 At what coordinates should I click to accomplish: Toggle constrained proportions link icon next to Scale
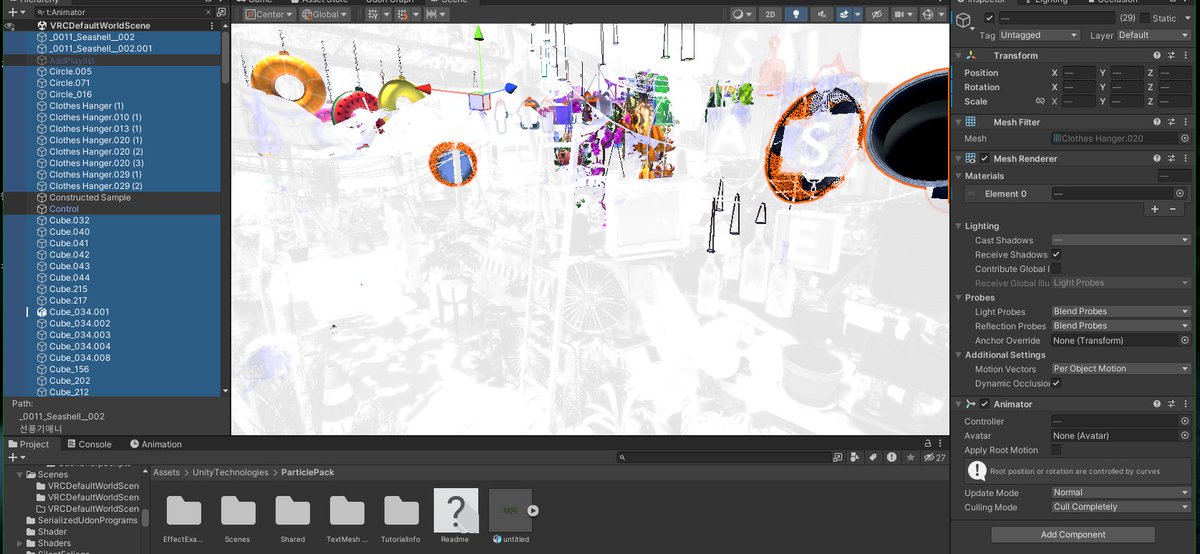1040,101
